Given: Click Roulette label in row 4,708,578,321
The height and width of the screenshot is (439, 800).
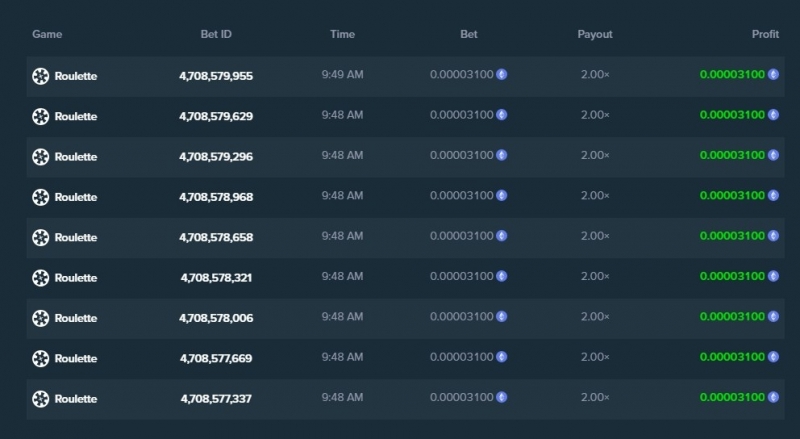Looking at the screenshot, I should pos(76,278).
